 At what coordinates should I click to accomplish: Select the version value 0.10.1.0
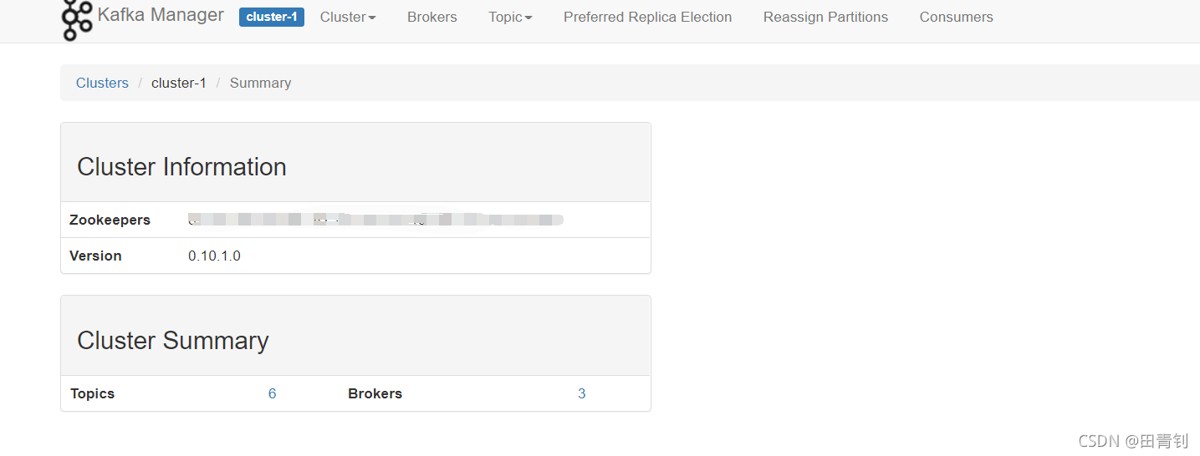pos(214,256)
